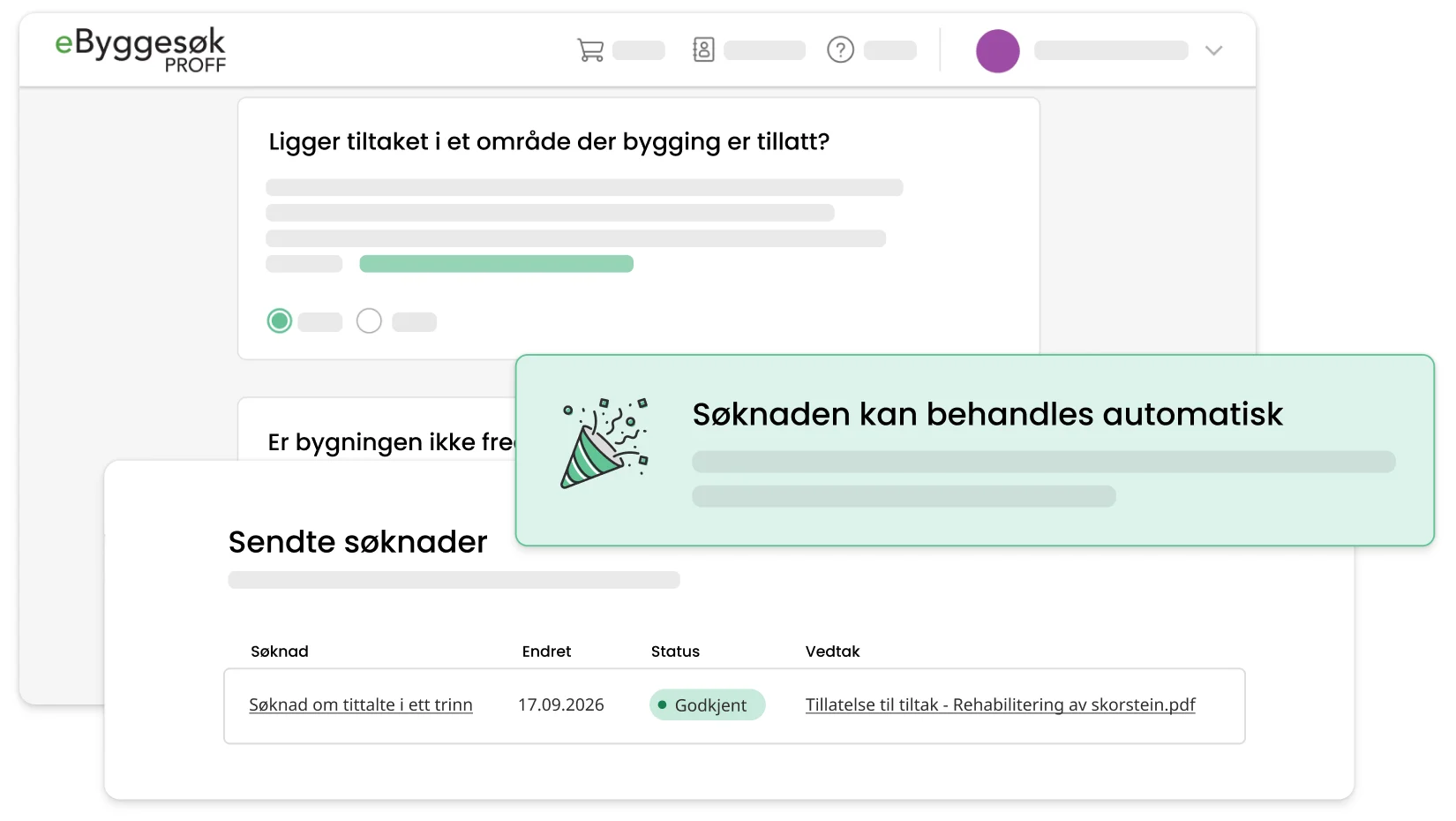Open Tillatelse til tiltak PDF link
The height and width of the screenshot is (821, 1456).
pos(1001,704)
